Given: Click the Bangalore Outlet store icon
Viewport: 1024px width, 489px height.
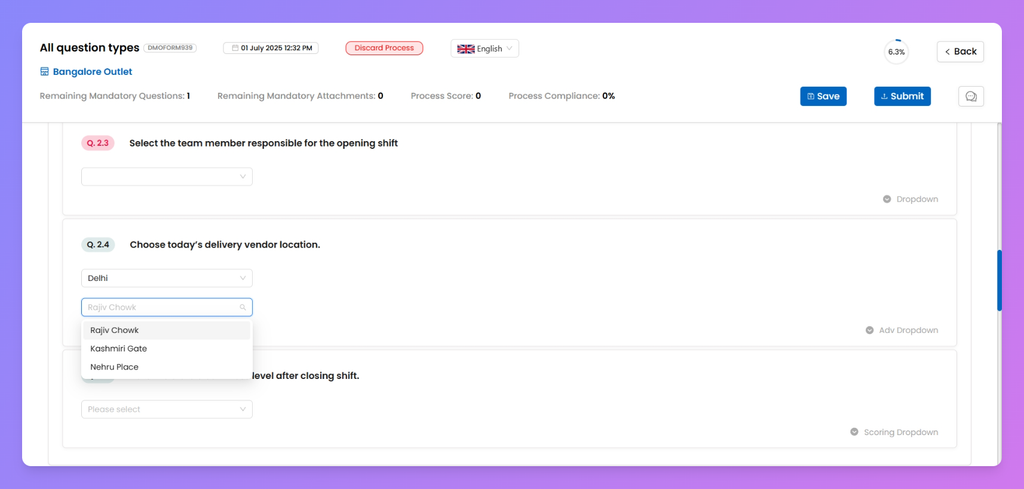Looking at the screenshot, I should pos(44,71).
